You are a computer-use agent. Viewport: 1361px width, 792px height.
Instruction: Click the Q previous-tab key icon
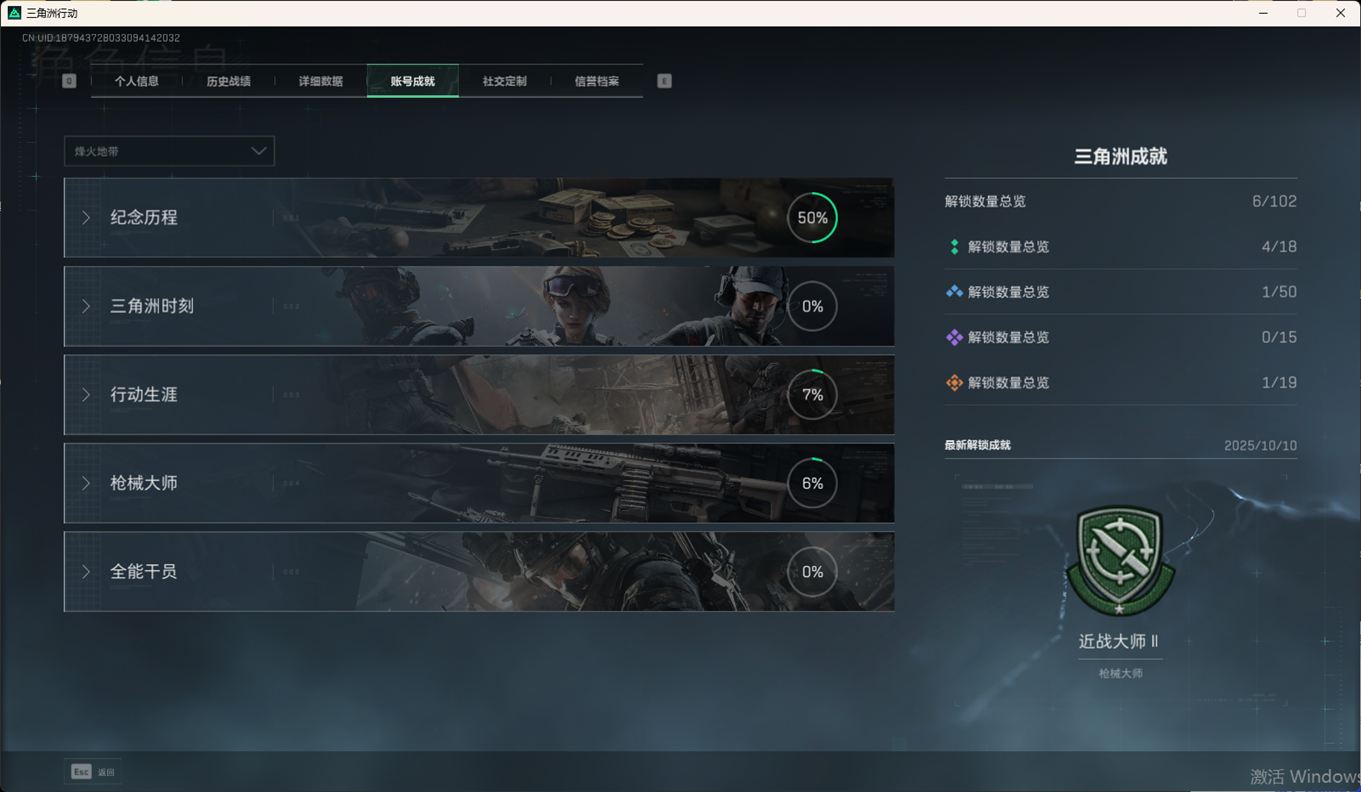(x=69, y=81)
